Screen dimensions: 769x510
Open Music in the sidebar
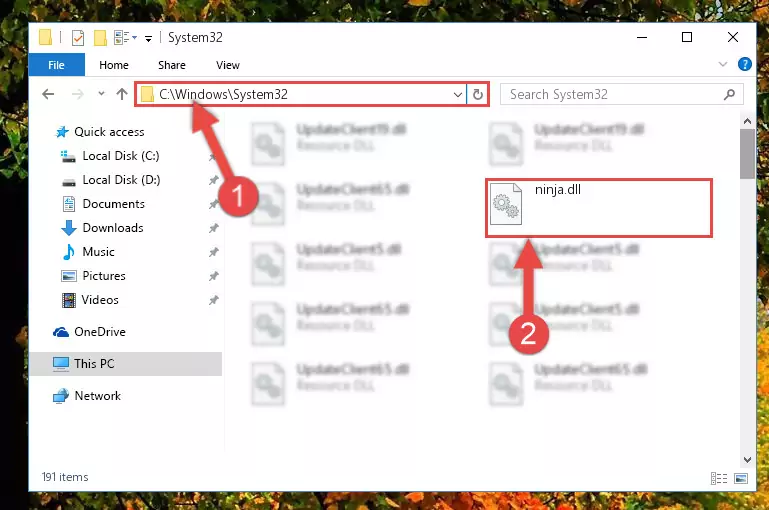(98, 252)
